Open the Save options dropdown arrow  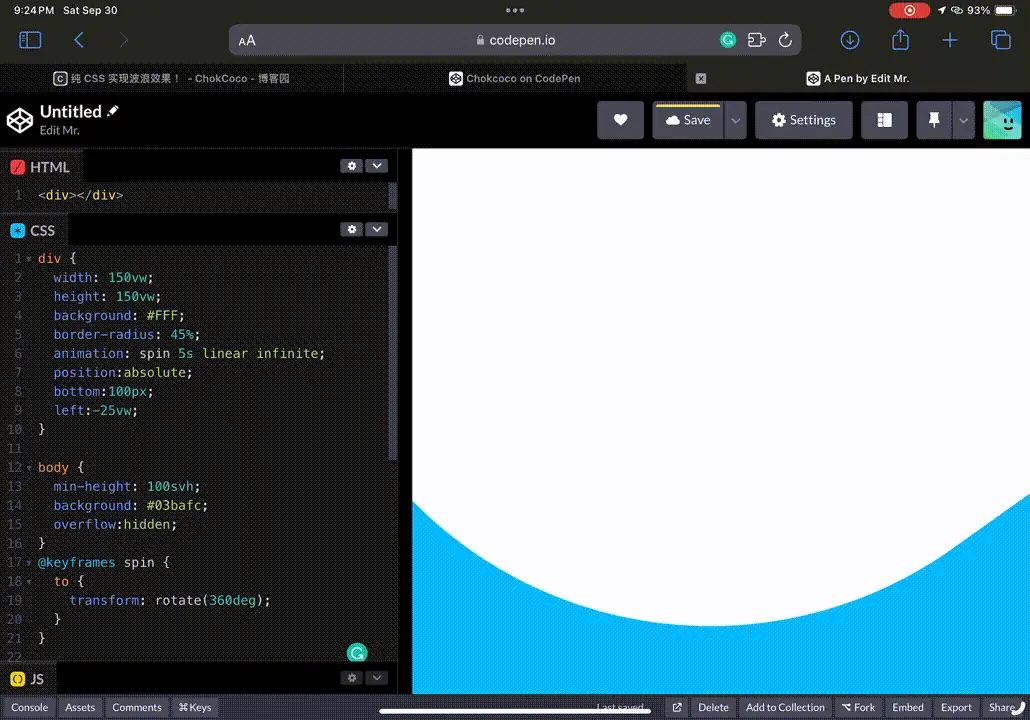[736, 120]
